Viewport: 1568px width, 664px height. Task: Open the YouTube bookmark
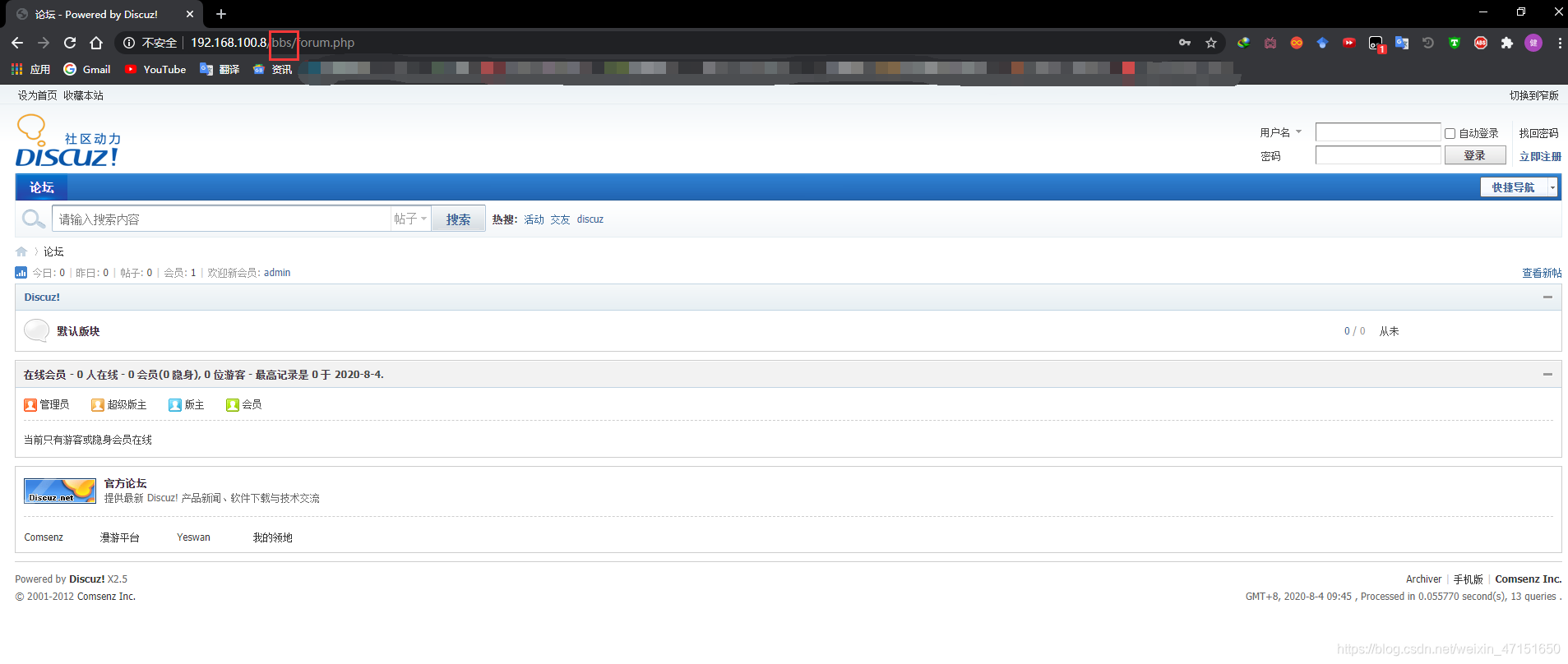pyautogui.click(x=155, y=69)
